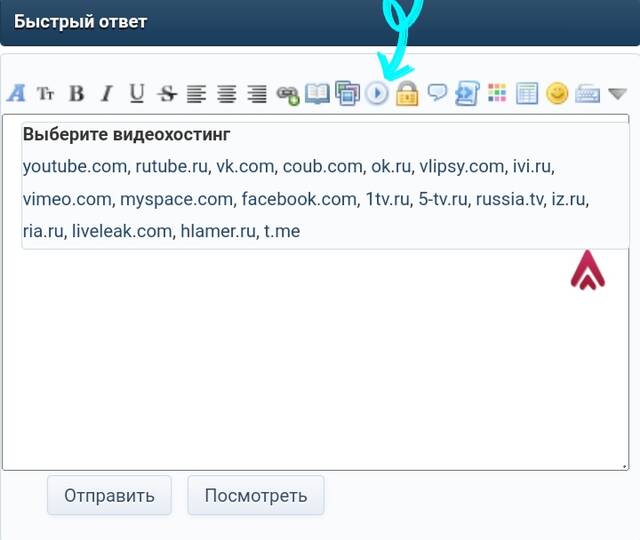Viewport: 640px width, 540px height.
Task: Click the Быстрый ответ header
Action: (80, 22)
